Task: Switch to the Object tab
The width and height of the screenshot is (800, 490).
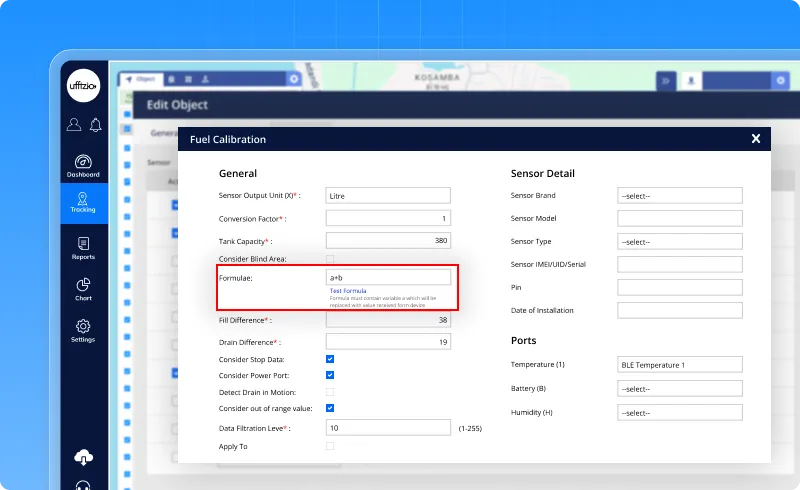Action: pos(140,78)
